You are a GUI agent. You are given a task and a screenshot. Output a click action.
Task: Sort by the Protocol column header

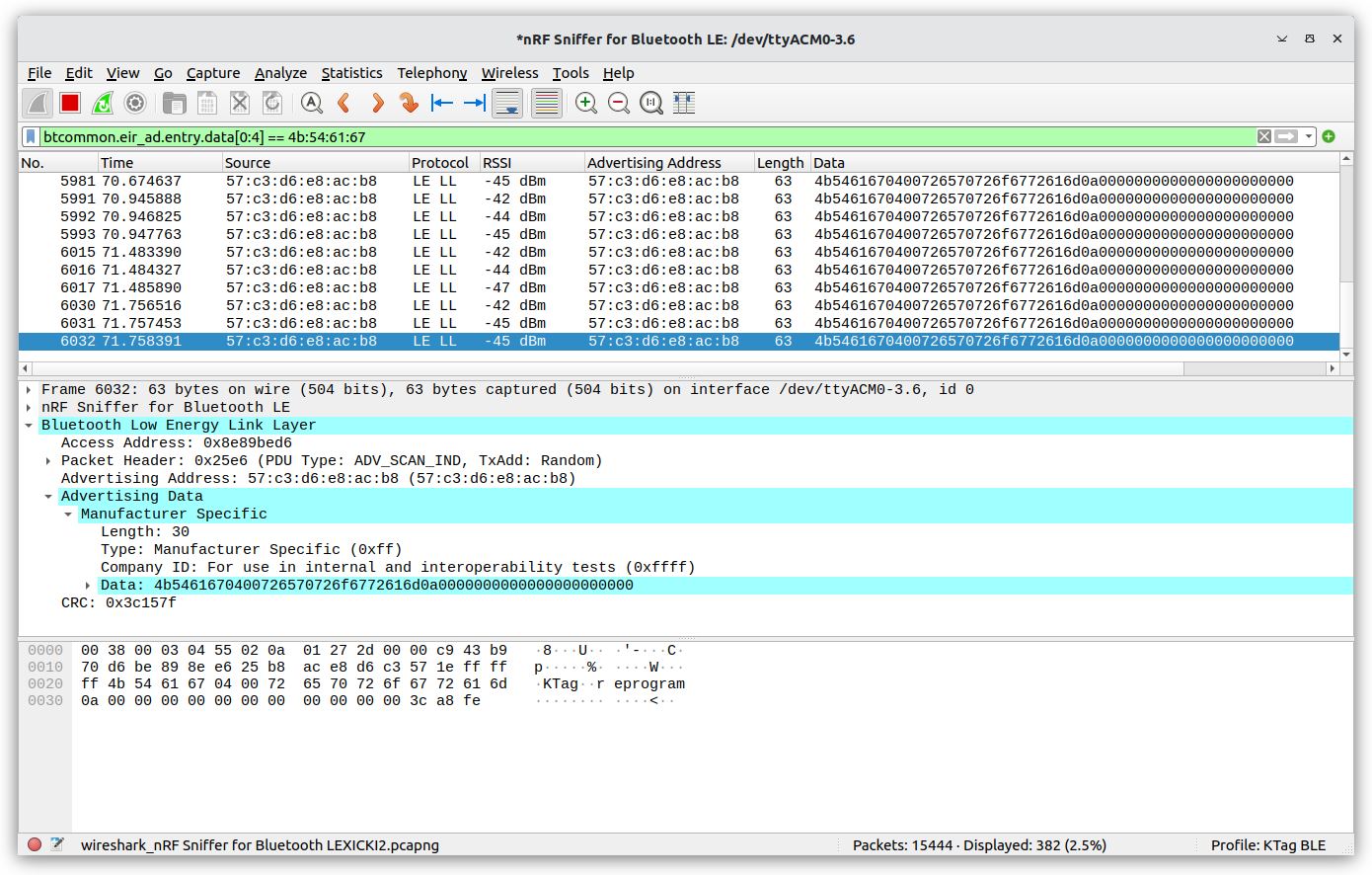[443, 163]
